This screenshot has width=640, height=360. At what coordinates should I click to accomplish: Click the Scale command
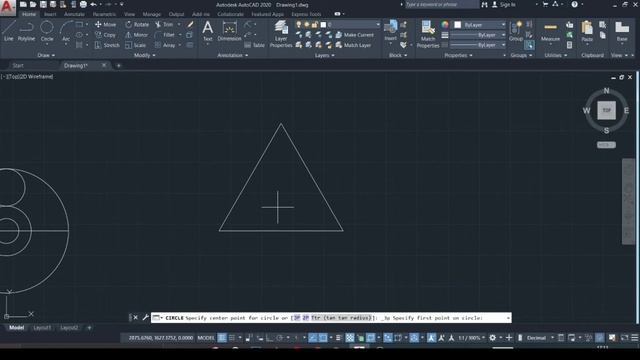136,45
